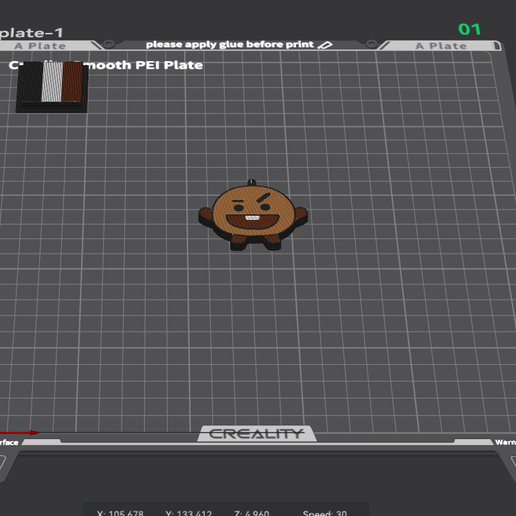Click the left screw hole on plate header
The height and width of the screenshot is (516, 516).
pos(109,44)
